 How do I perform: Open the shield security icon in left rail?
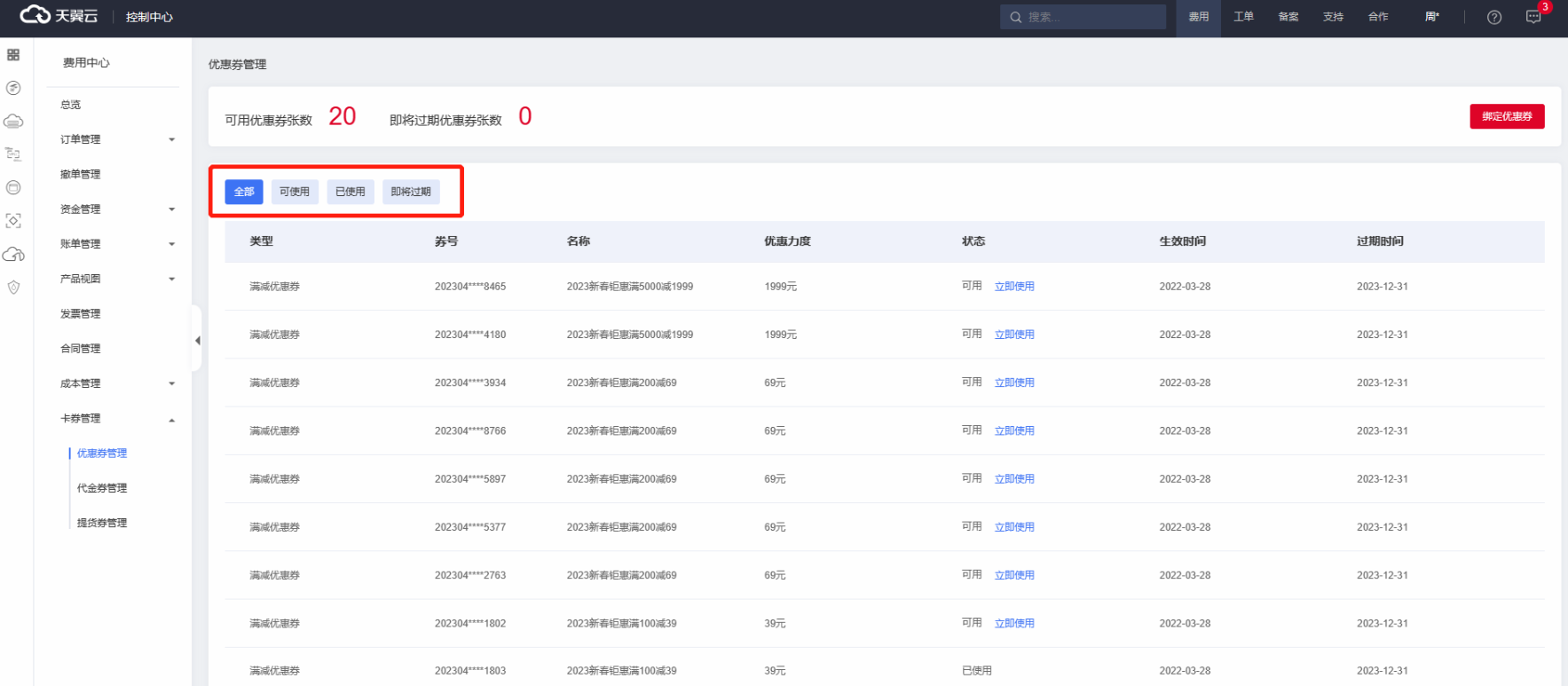(x=13, y=288)
